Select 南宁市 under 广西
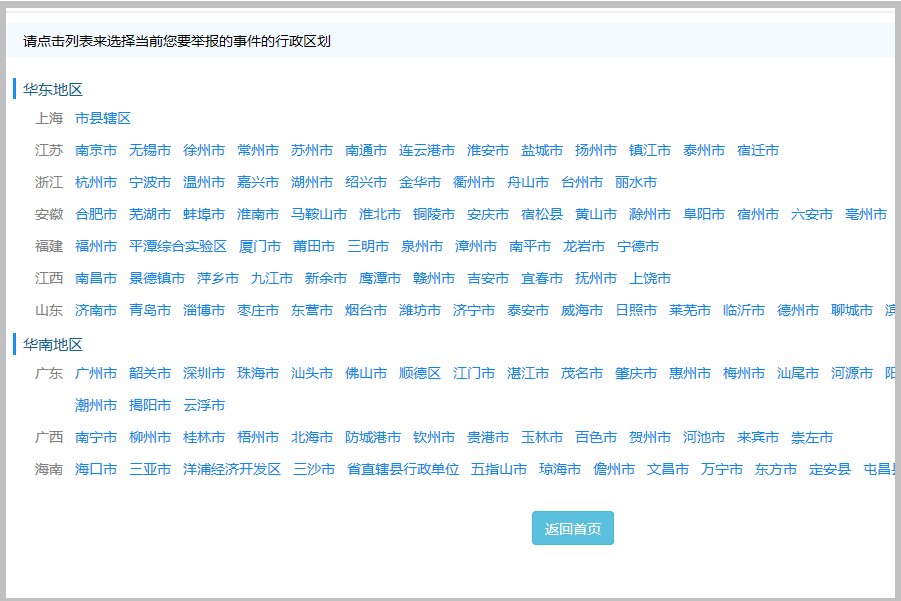 pos(96,436)
